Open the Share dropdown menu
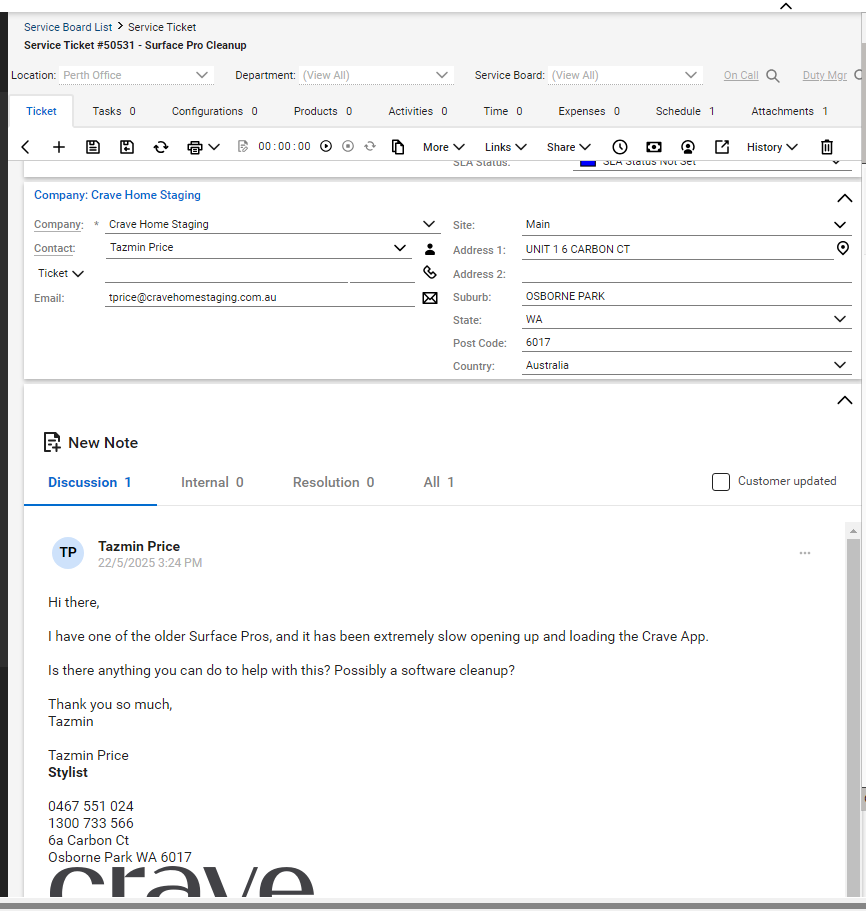Viewport: 866px width, 911px height. [x=569, y=147]
